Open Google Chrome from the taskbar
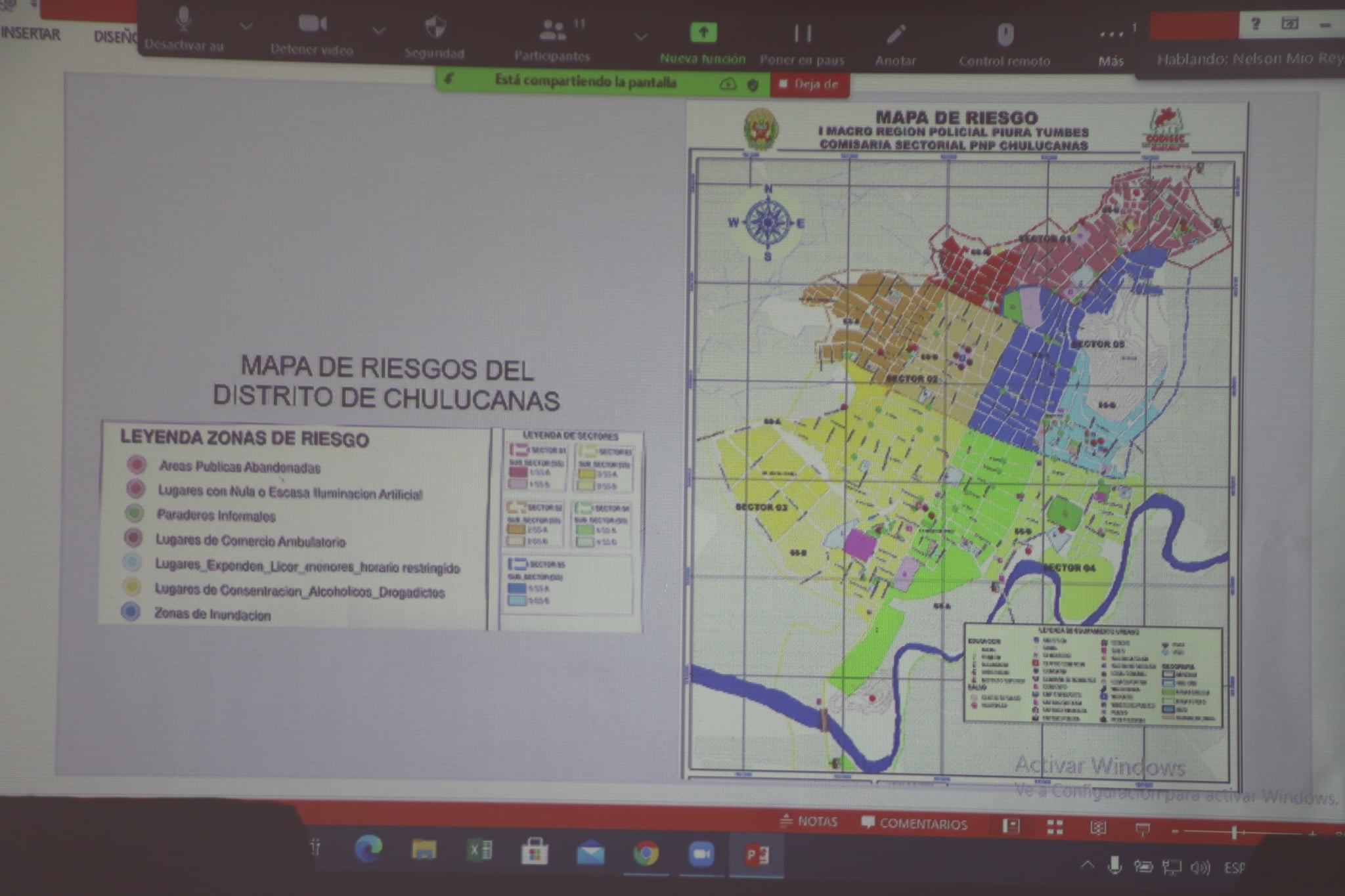Image resolution: width=1345 pixels, height=896 pixels. click(646, 853)
